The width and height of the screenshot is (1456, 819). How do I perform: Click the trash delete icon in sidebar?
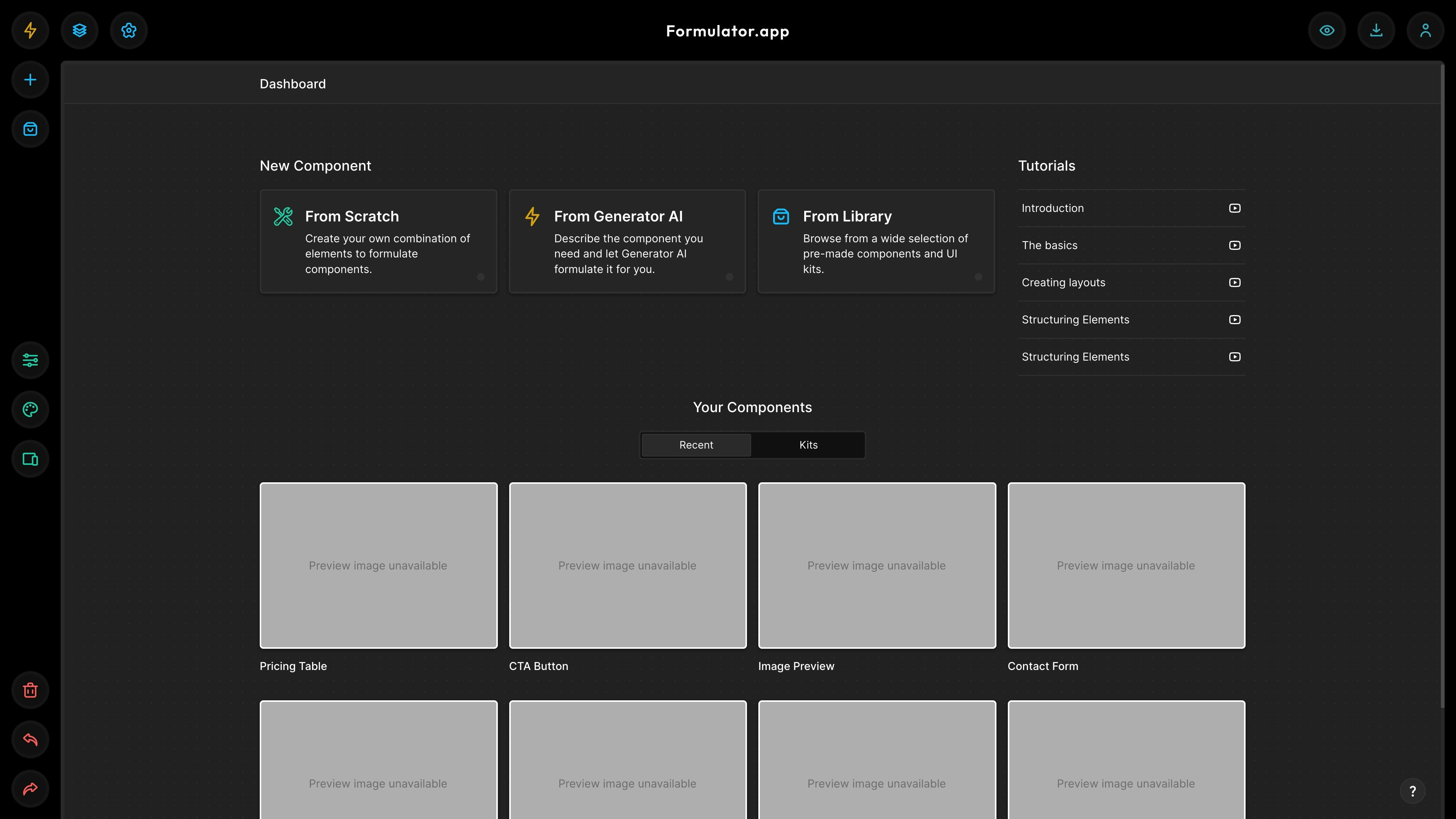[x=30, y=690]
